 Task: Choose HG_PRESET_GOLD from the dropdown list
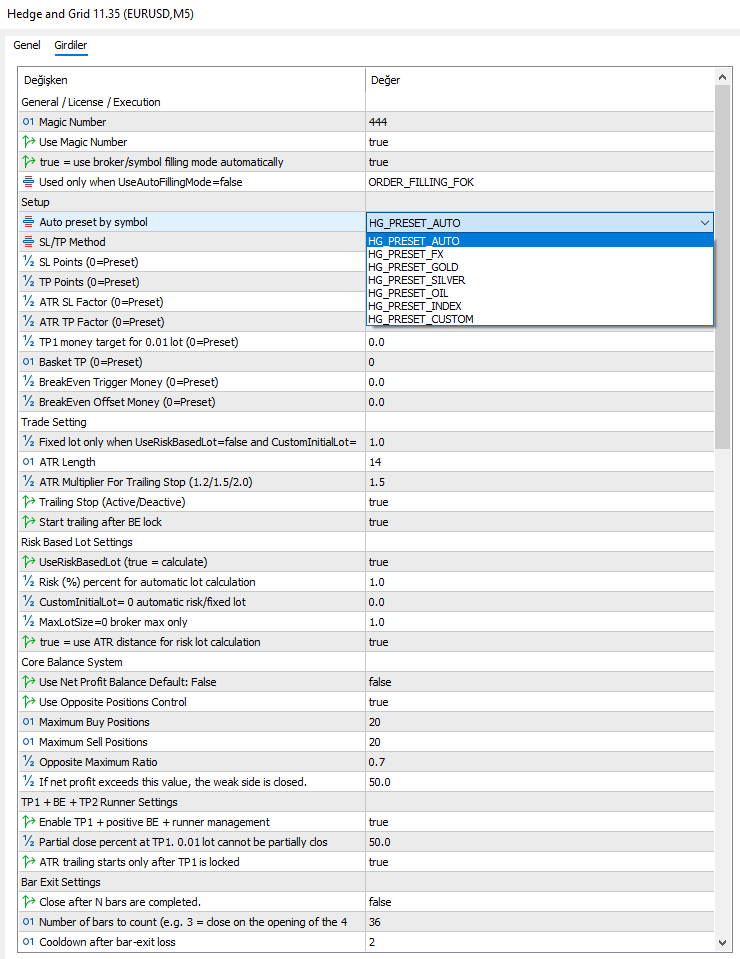point(539,267)
